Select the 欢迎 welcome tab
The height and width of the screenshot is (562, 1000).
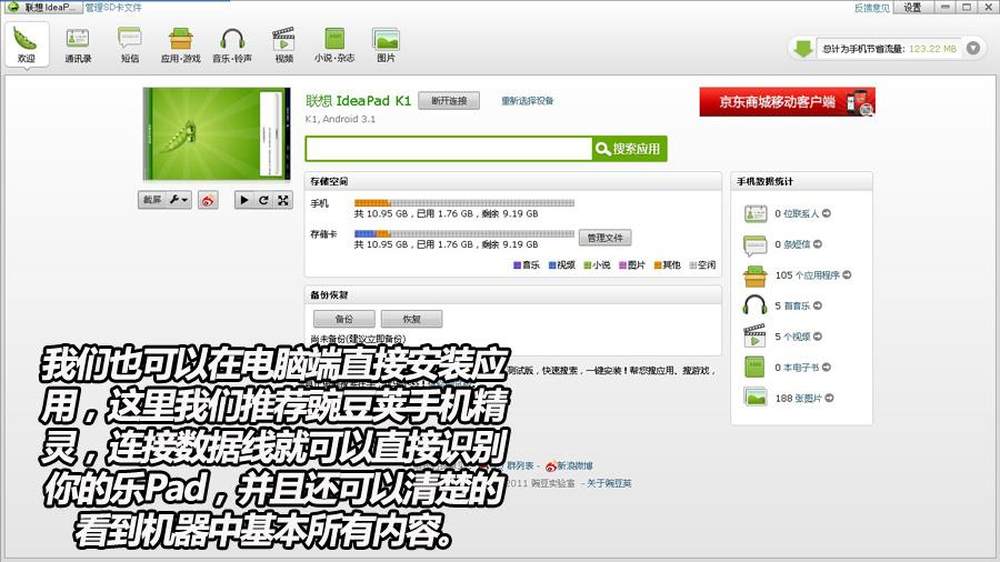[25, 45]
